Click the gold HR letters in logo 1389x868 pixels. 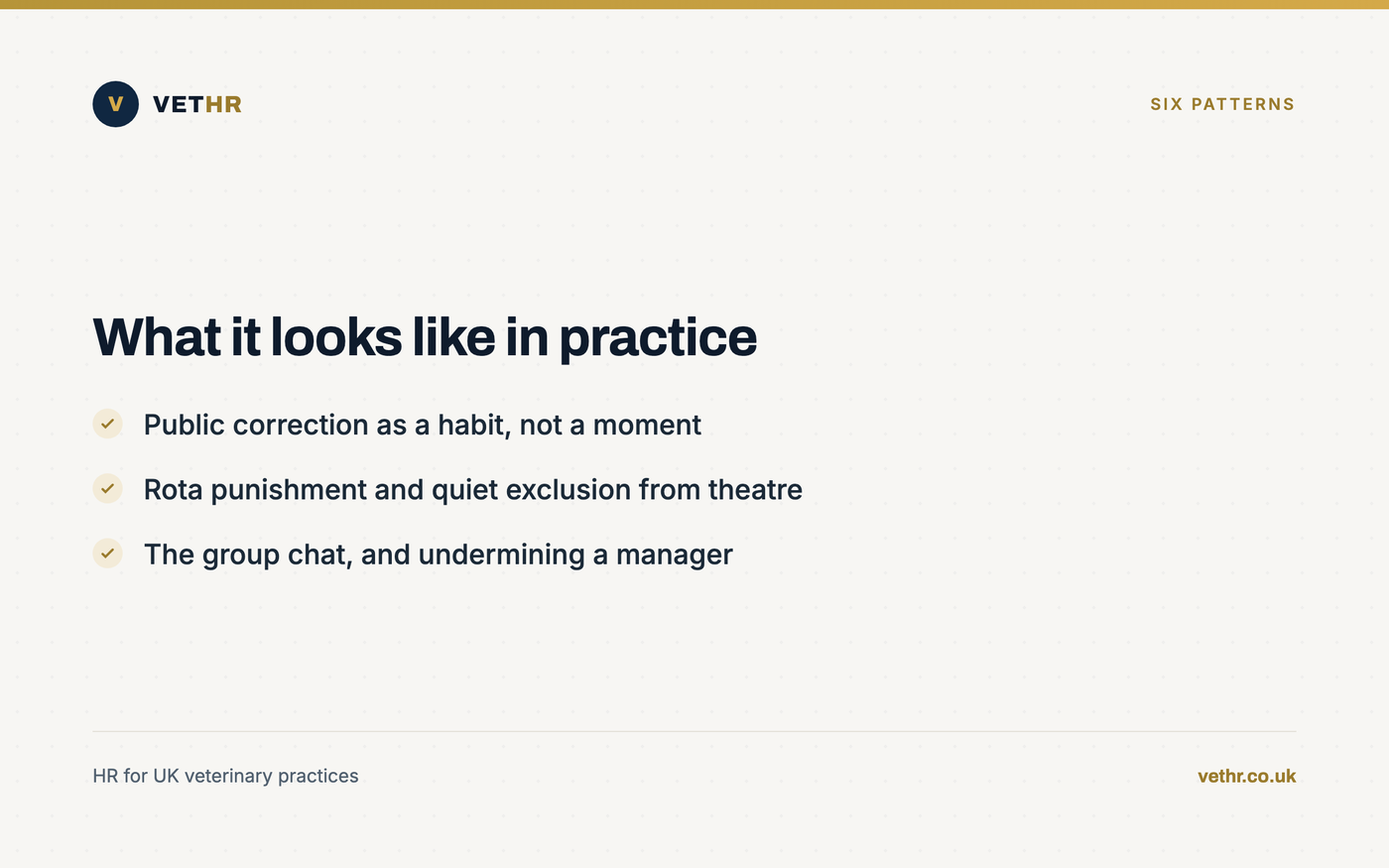(x=223, y=104)
